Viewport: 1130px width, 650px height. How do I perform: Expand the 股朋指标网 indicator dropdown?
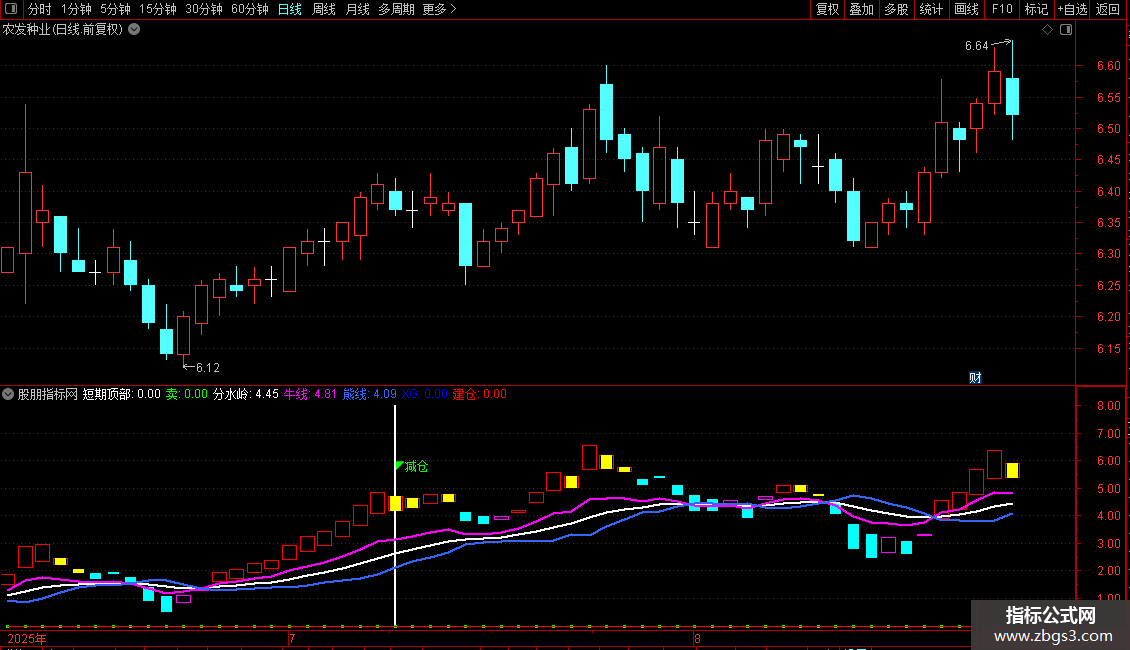tap(8, 394)
